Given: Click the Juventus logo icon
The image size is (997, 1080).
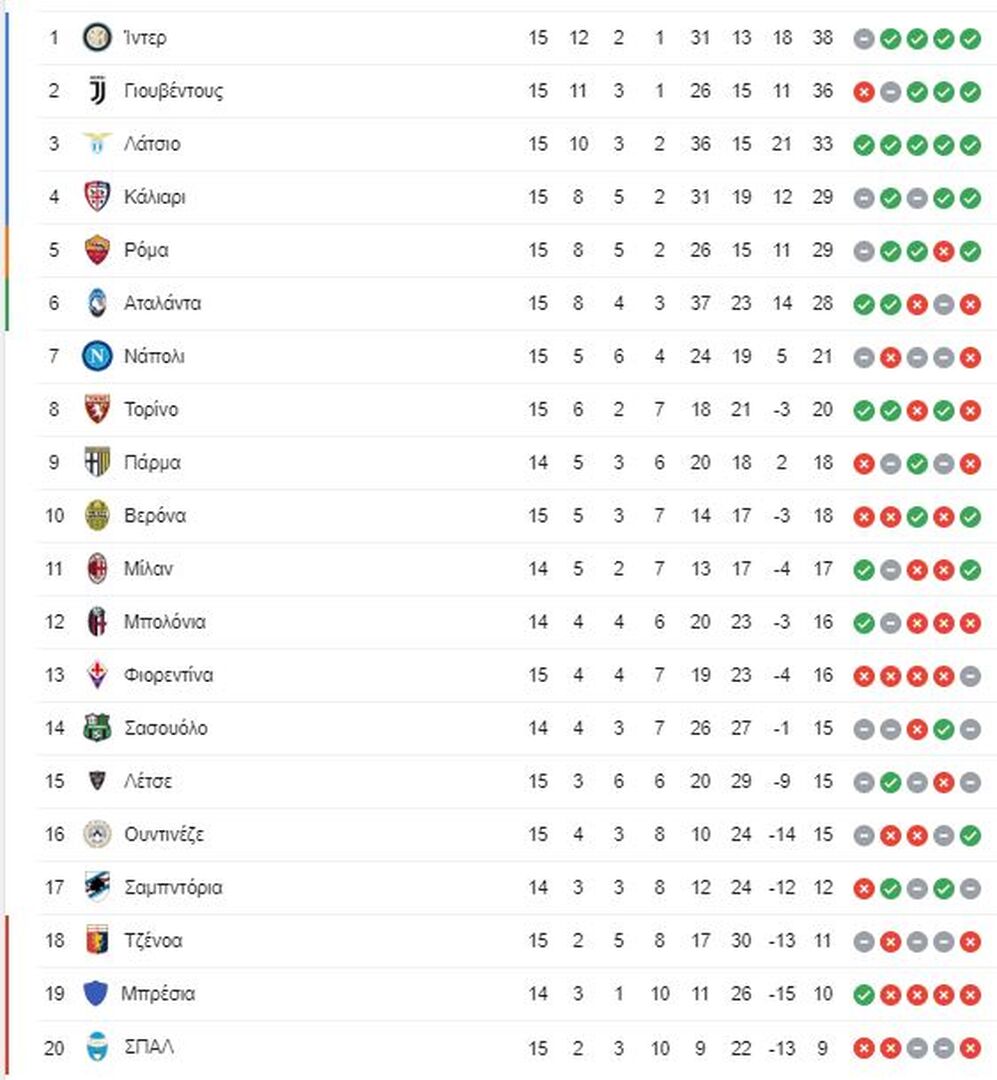Looking at the screenshot, I should [x=97, y=90].
